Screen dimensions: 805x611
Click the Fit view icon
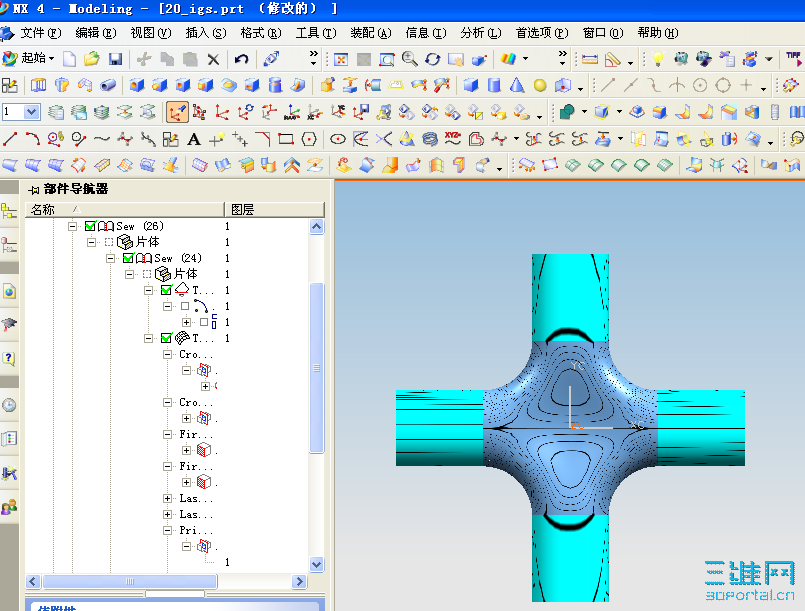(341, 60)
